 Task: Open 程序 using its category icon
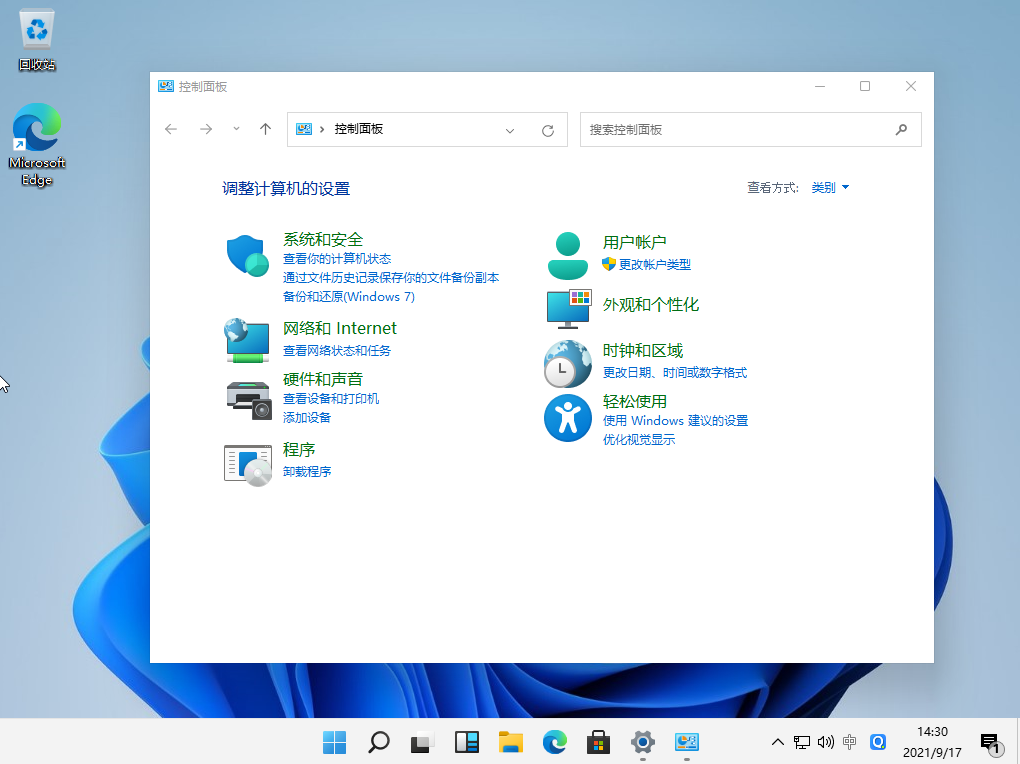[246, 463]
